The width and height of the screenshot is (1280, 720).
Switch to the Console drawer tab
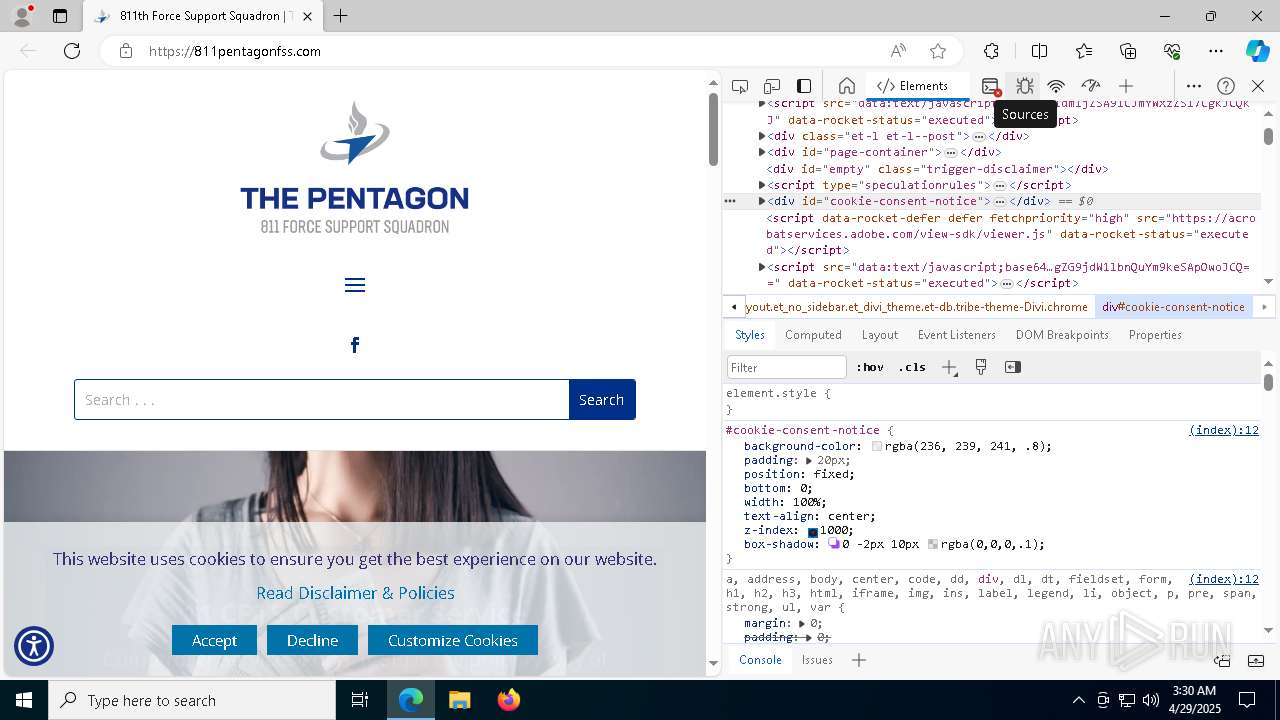click(760, 660)
